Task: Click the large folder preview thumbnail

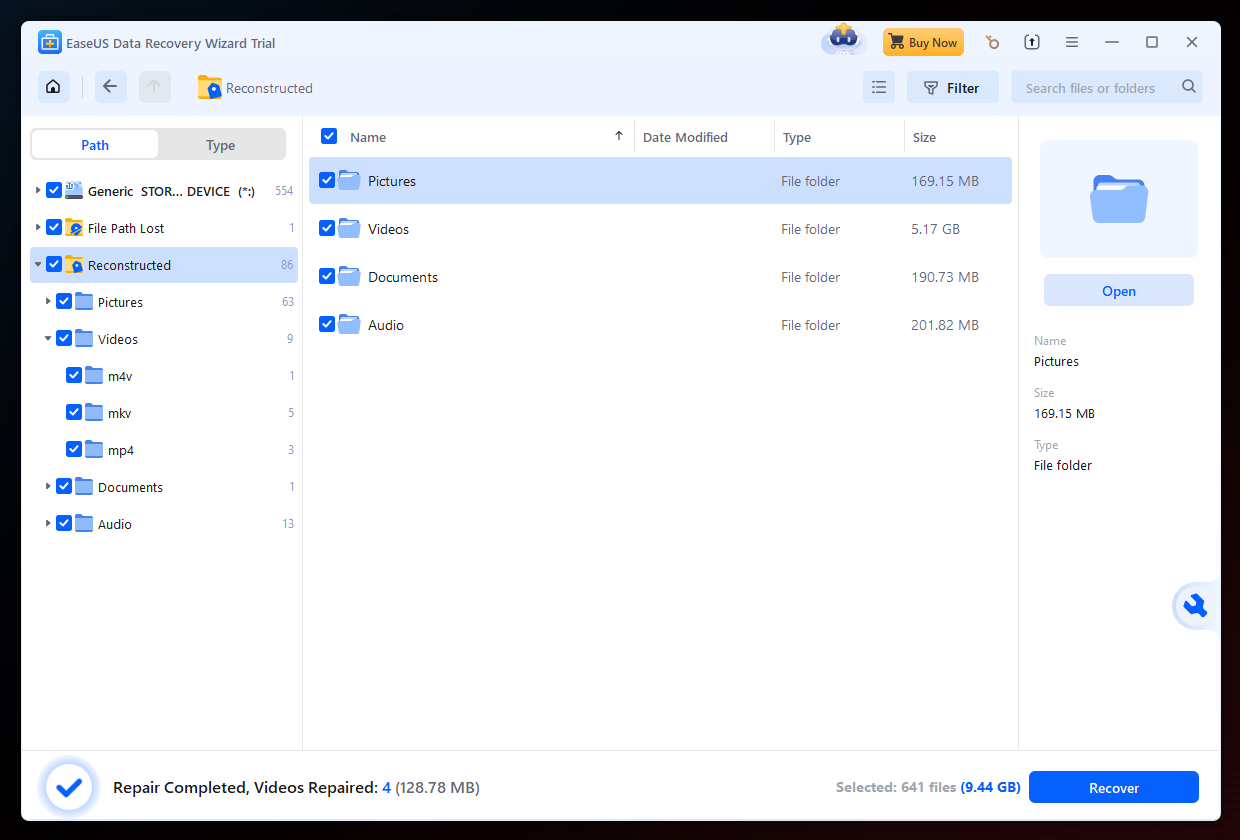Action: point(1118,199)
